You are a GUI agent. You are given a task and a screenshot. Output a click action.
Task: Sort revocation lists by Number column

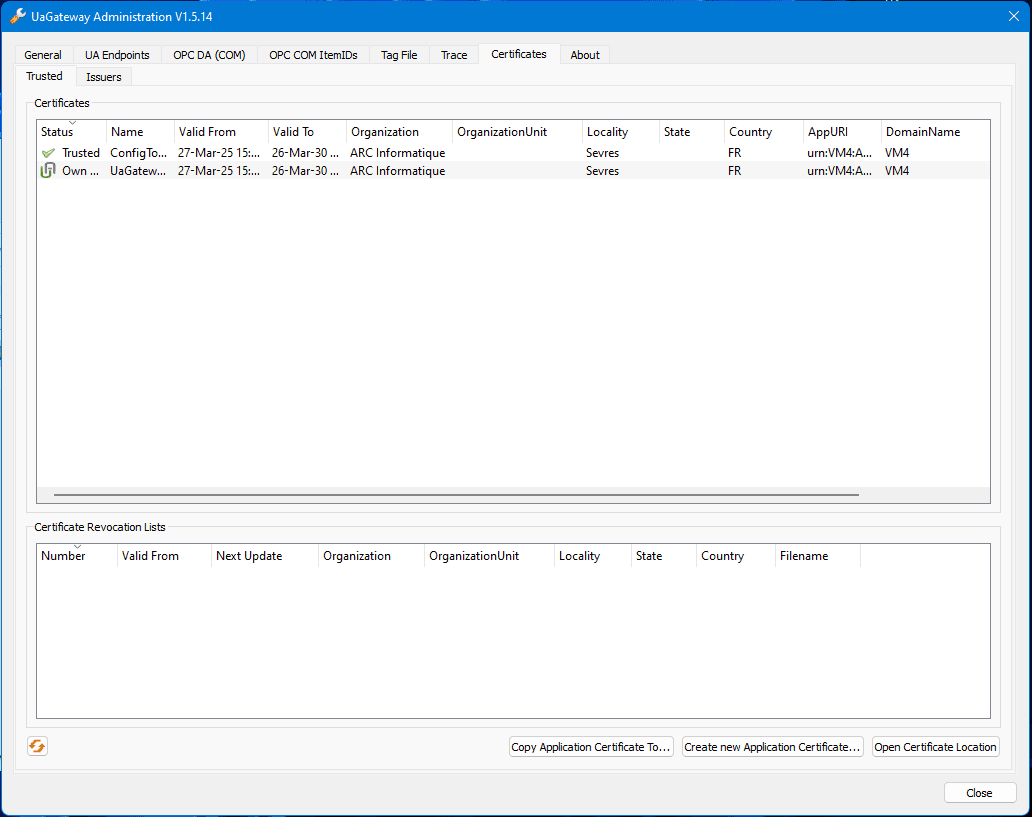(77, 556)
